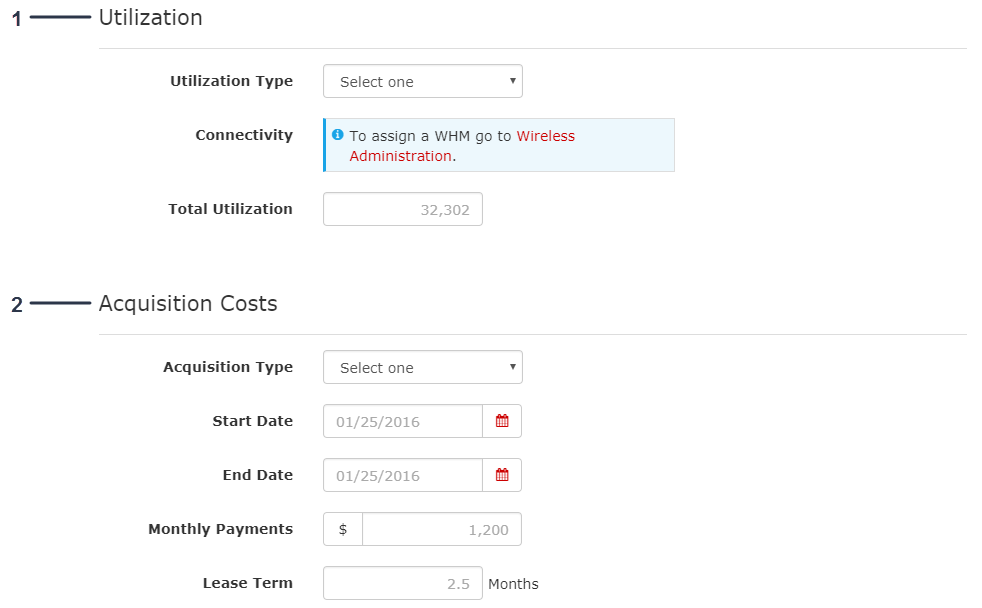
Task: Focus the Monthly Payments amount field
Action: pos(441,530)
